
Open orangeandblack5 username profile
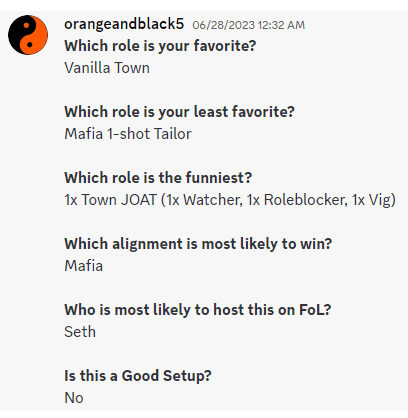(124, 24)
